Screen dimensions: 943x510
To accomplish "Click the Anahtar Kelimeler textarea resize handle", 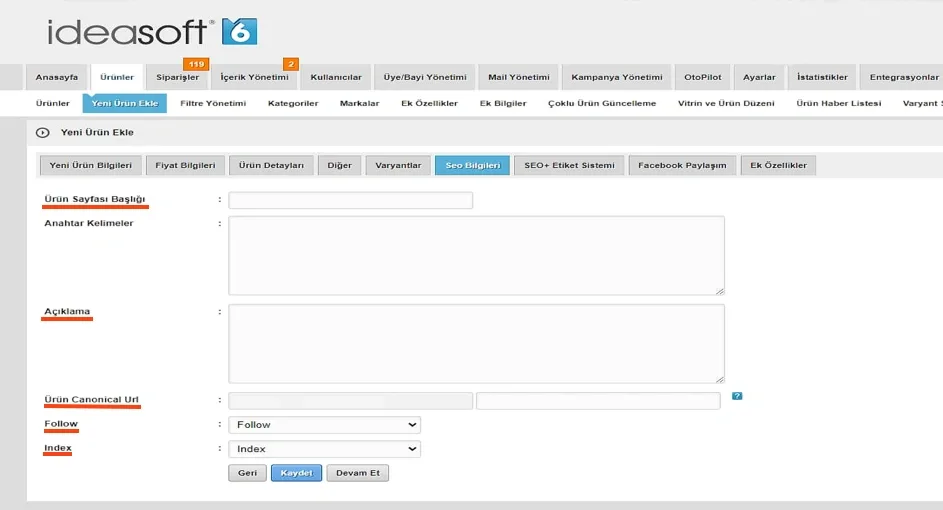I will (720, 291).
